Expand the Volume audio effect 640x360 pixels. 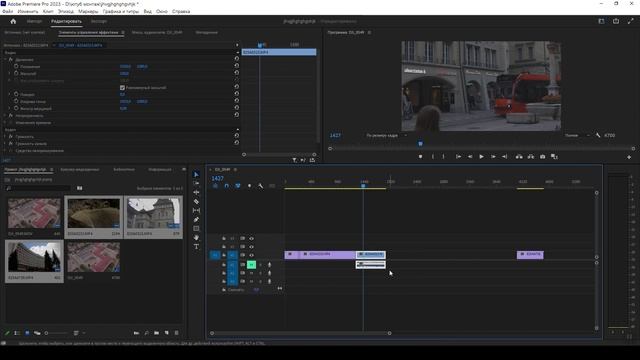coord(5,137)
